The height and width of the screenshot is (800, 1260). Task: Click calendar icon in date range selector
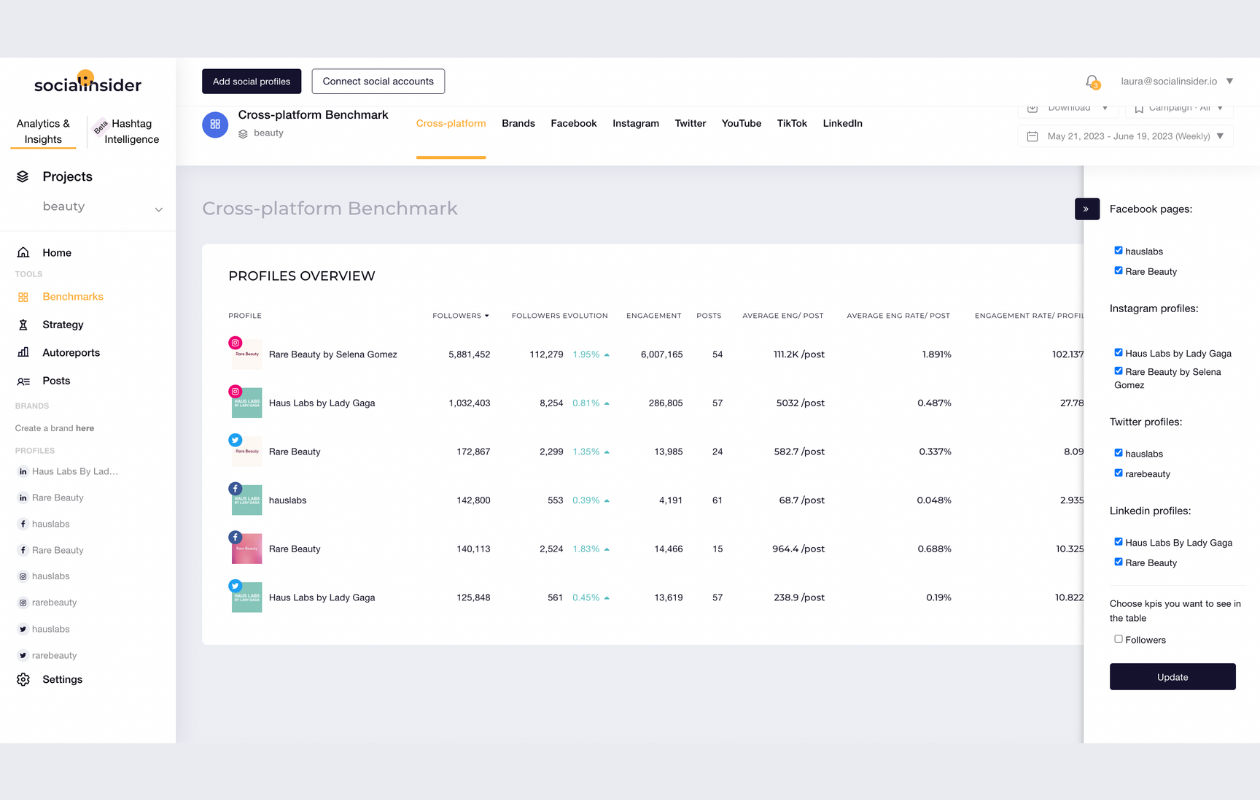[x=1033, y=137]
